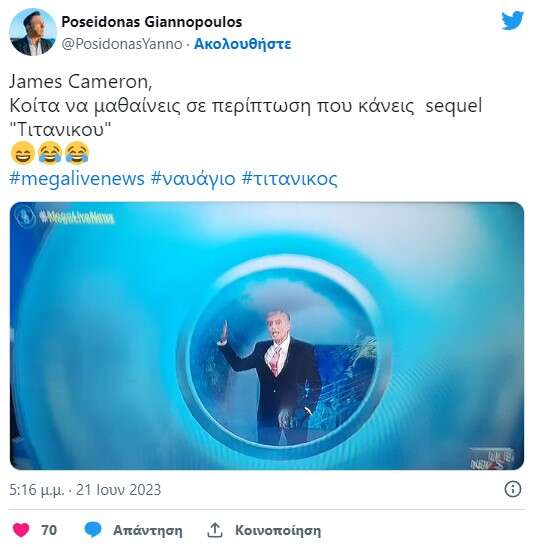Screen dimensions: 535x547
Task: Click the display name Poseidonas Giannopoulos
Action: pyautogui.click(x=152, y=22)
